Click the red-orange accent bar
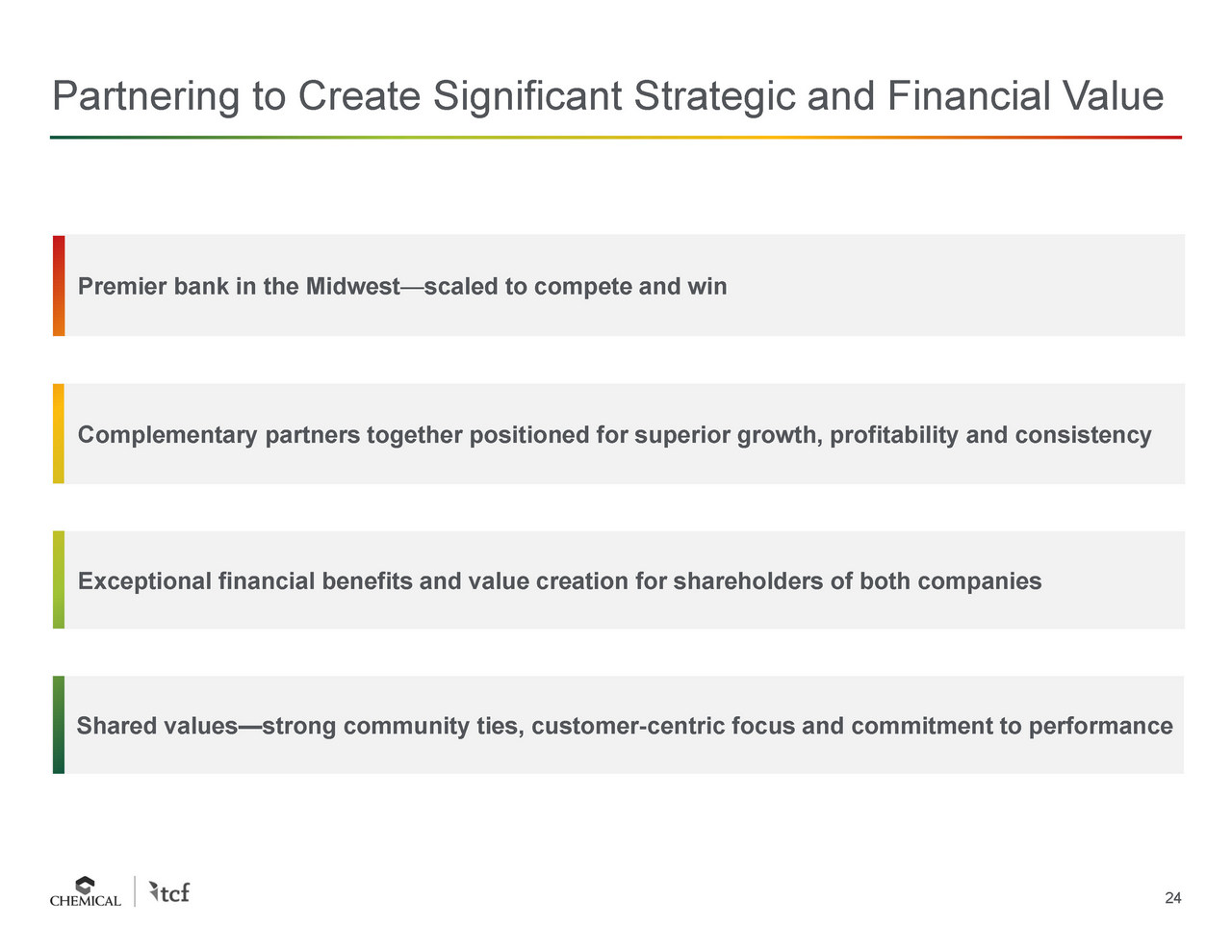 (59, 286)
